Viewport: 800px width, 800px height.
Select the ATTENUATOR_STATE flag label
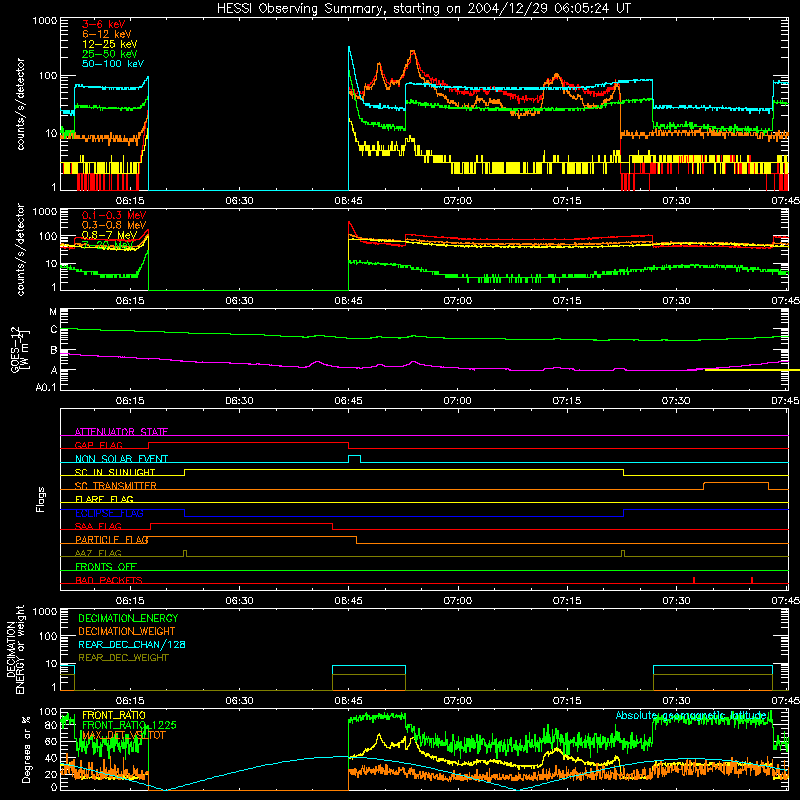point(121,432)
